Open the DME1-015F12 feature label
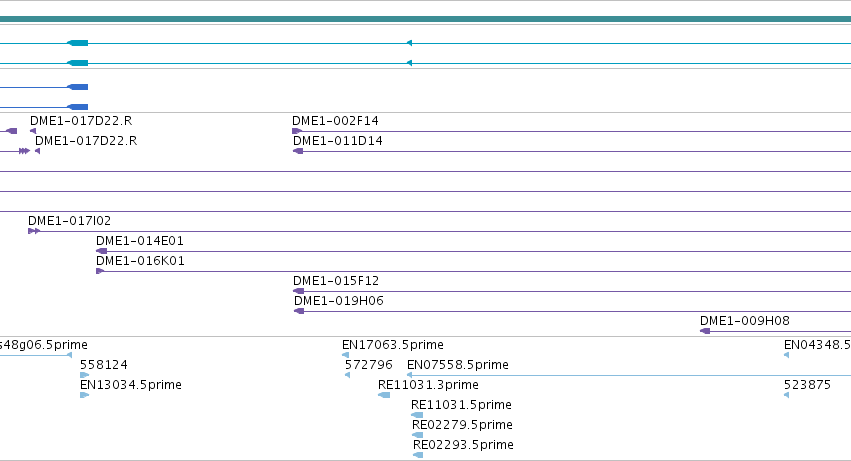 tap(336, 281)
